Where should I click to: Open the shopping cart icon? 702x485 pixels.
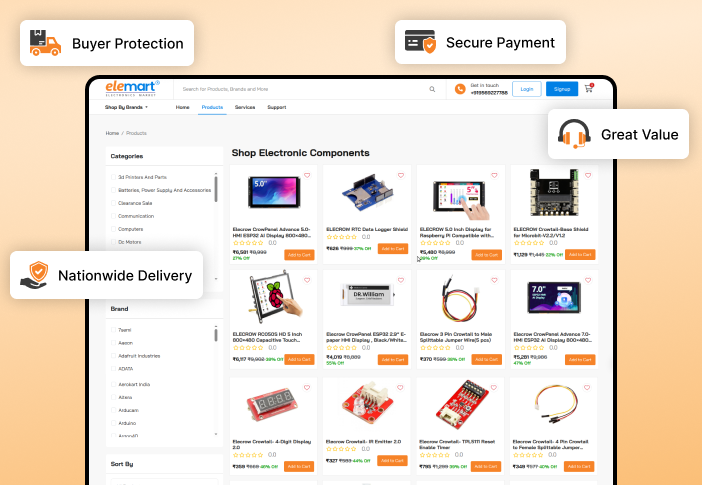[x=588, y=88]
